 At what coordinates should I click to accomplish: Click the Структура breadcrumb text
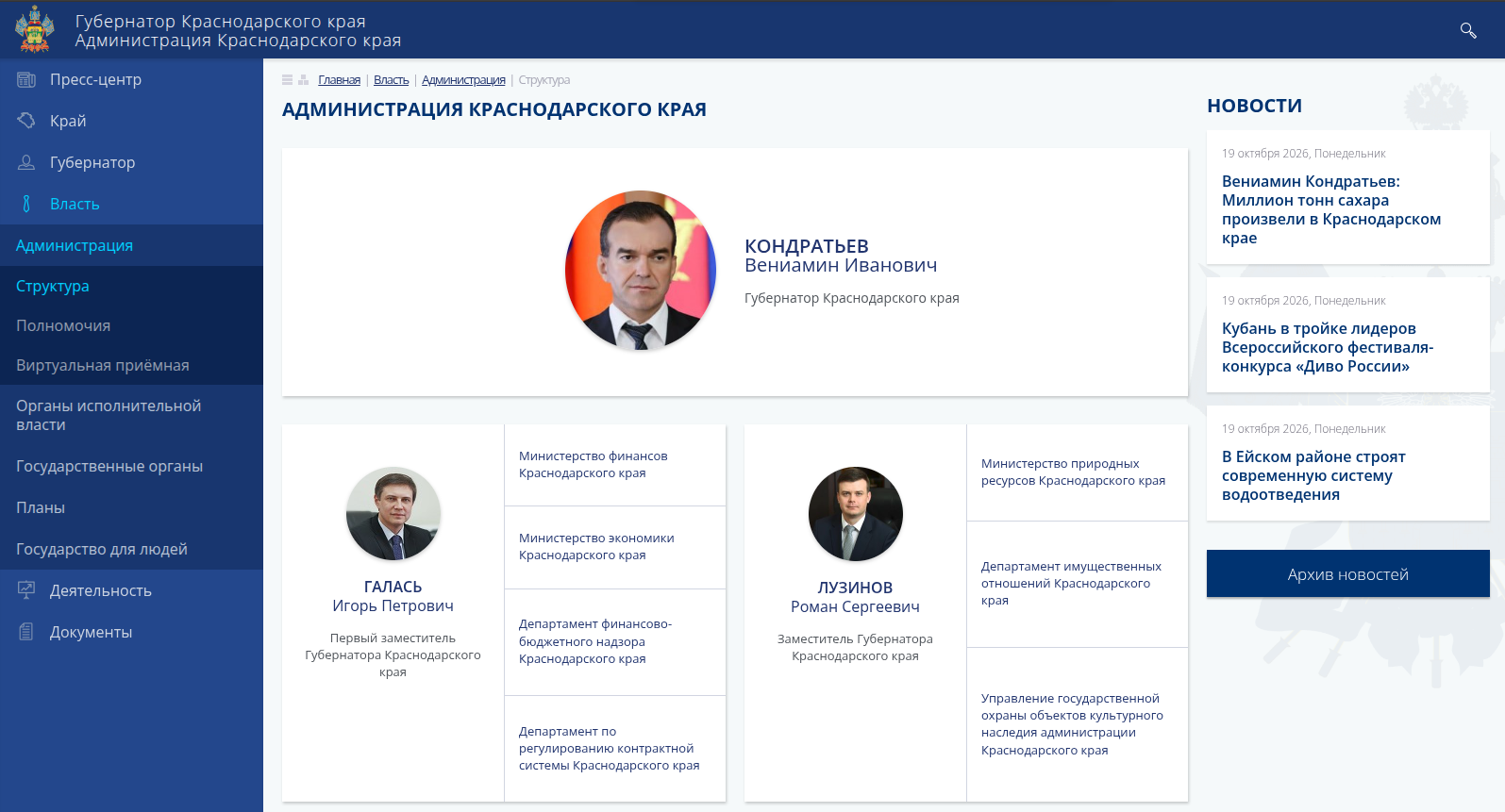[544, 80]
